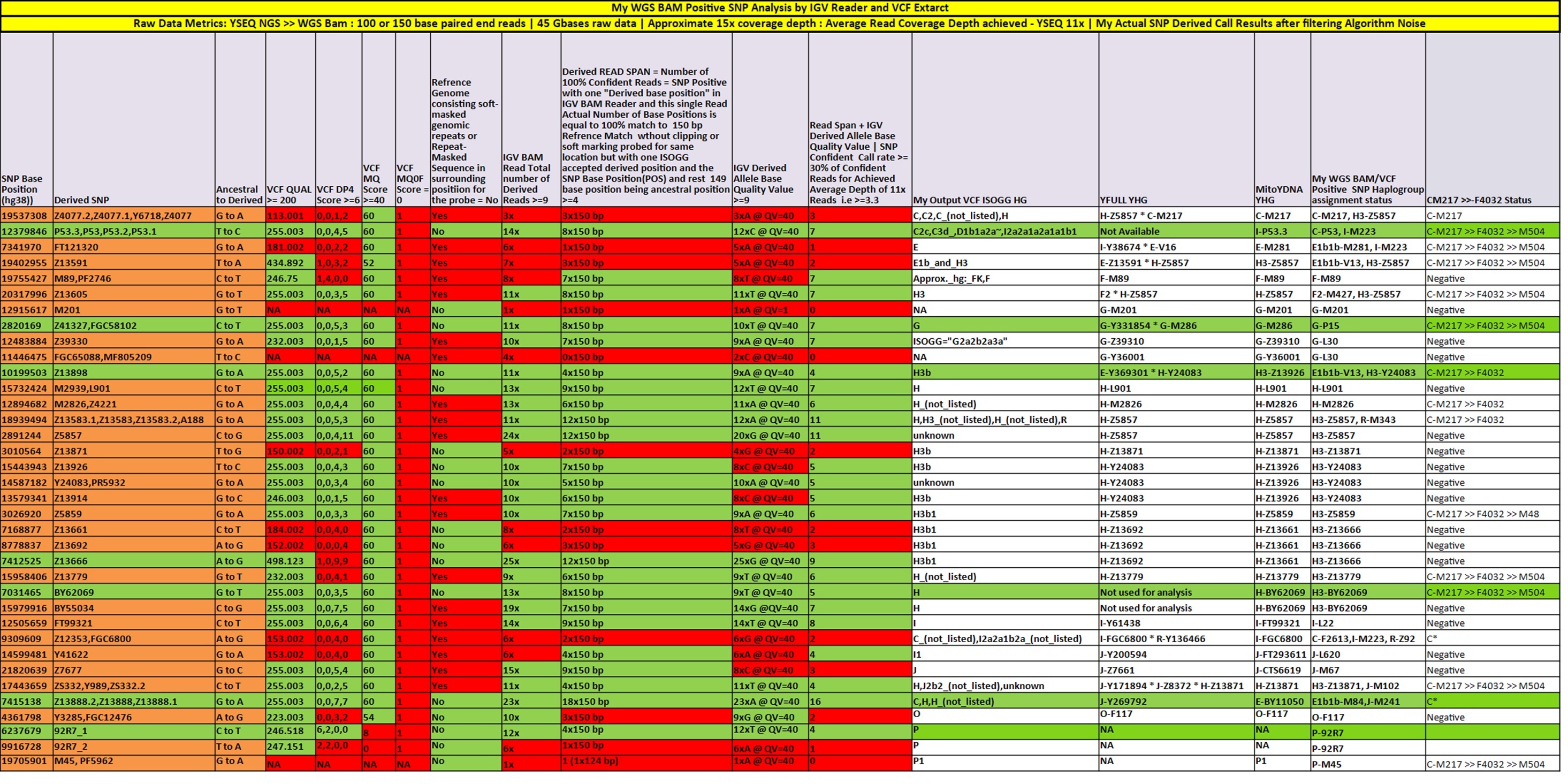Click the 'E-Y369301 * H-Y24083' YFULL cell
Screen dimensions: 1568x784
(x=1176, y=372)
